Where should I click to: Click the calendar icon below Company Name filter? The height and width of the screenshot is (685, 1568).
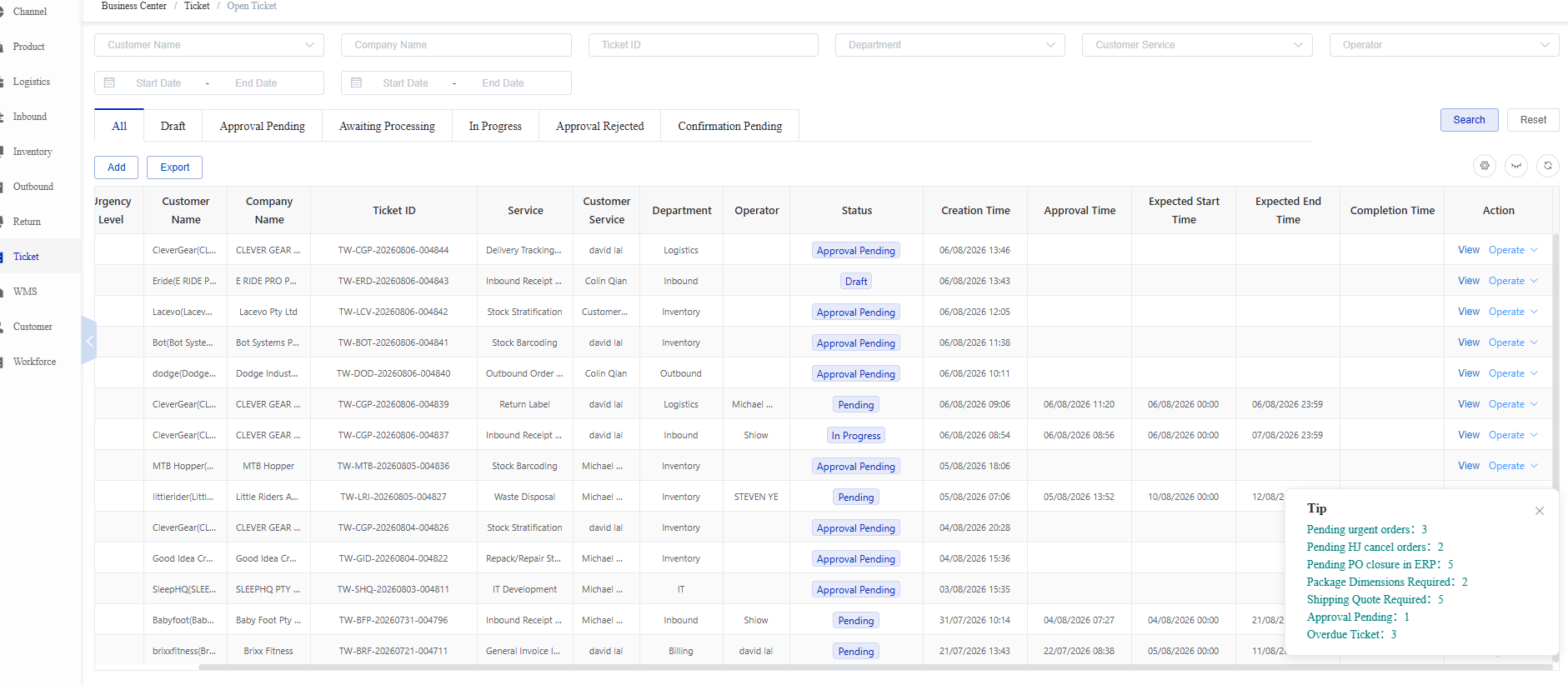pos(357,83)
